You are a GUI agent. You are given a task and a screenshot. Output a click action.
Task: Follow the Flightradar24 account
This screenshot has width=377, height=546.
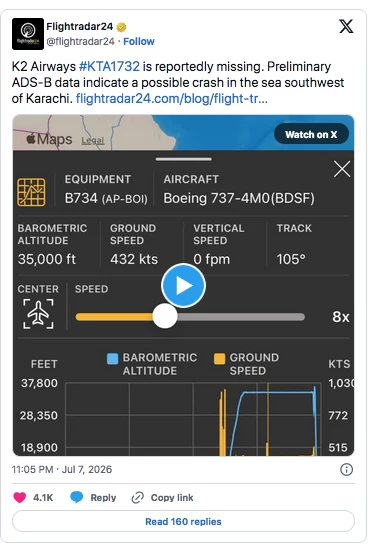click(139, 41)
